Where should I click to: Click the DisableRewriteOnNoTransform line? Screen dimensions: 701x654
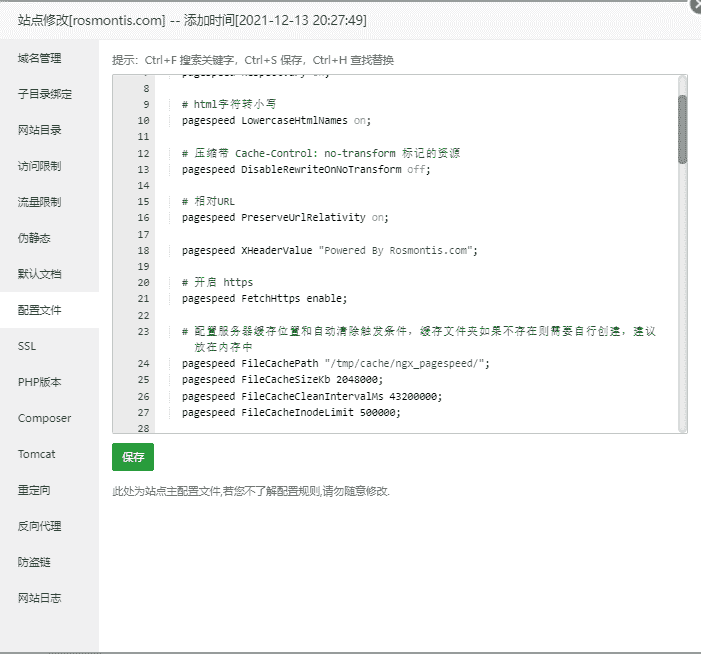306,169
